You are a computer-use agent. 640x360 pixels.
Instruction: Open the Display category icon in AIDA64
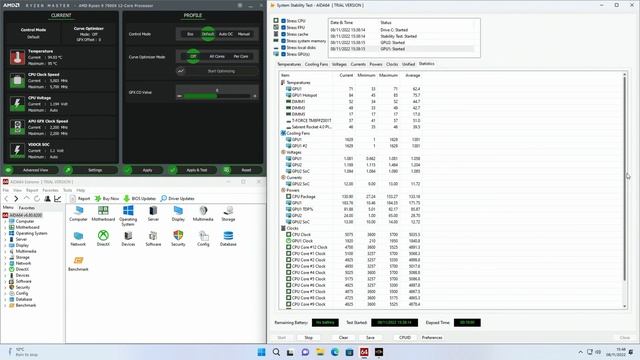[x=178, y=211]
